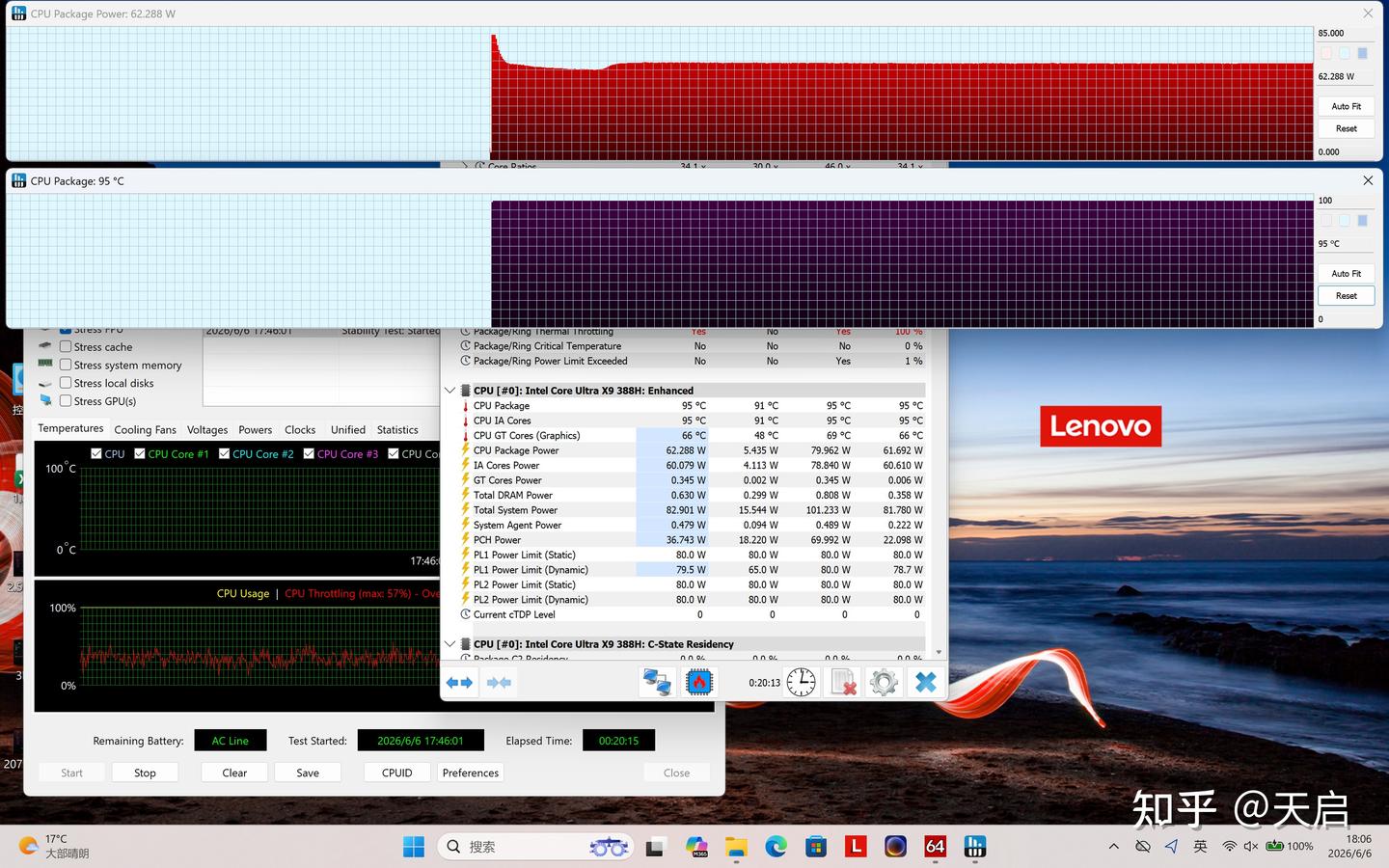Click muted speaker volume tray icon

(1251, 847)
